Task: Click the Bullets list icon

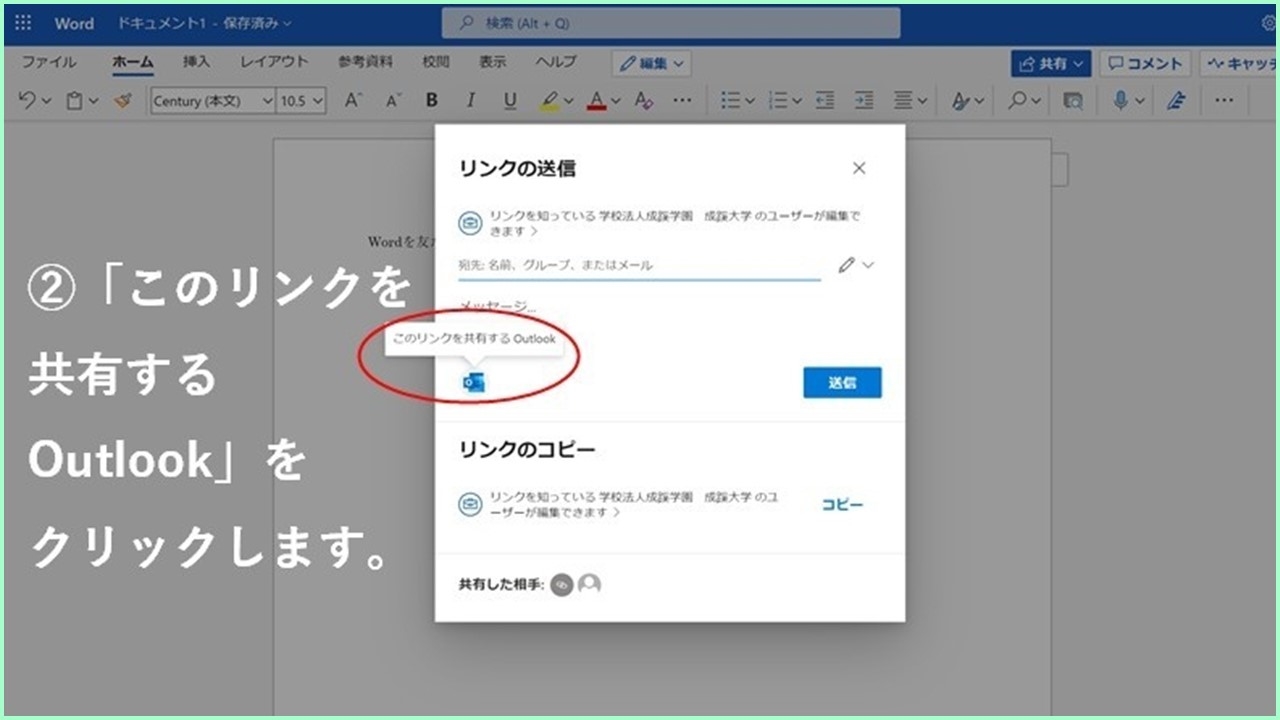Action: 731,100
